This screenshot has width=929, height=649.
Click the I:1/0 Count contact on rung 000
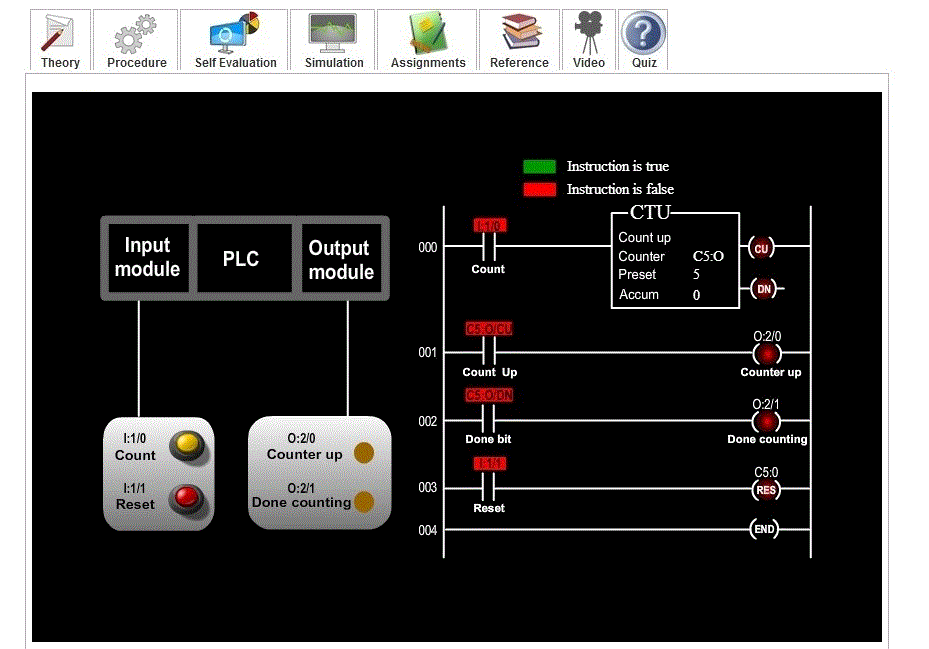(489, 245)
